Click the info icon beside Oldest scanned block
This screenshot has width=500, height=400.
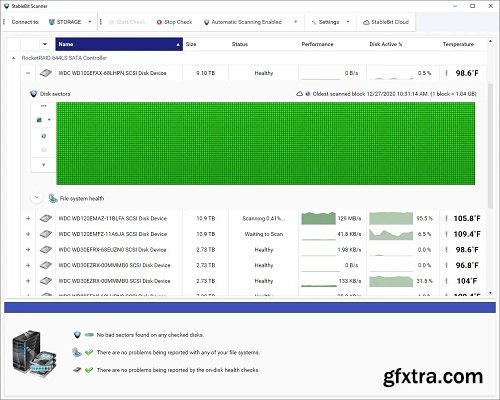308,94
